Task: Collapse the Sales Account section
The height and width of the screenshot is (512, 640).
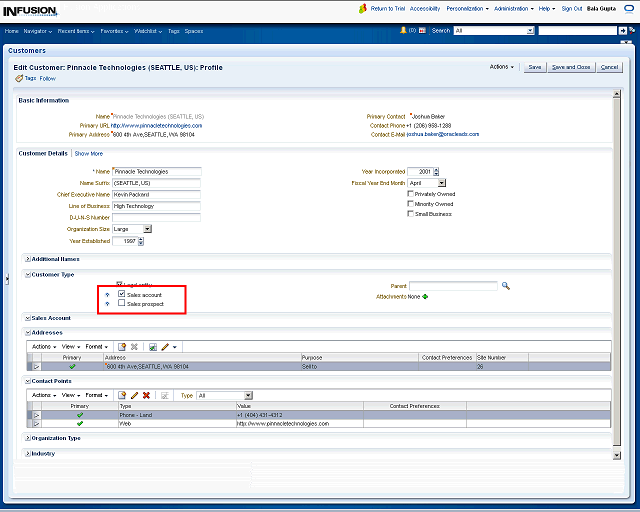Action: pyautogui.click(x=28, y=318)
